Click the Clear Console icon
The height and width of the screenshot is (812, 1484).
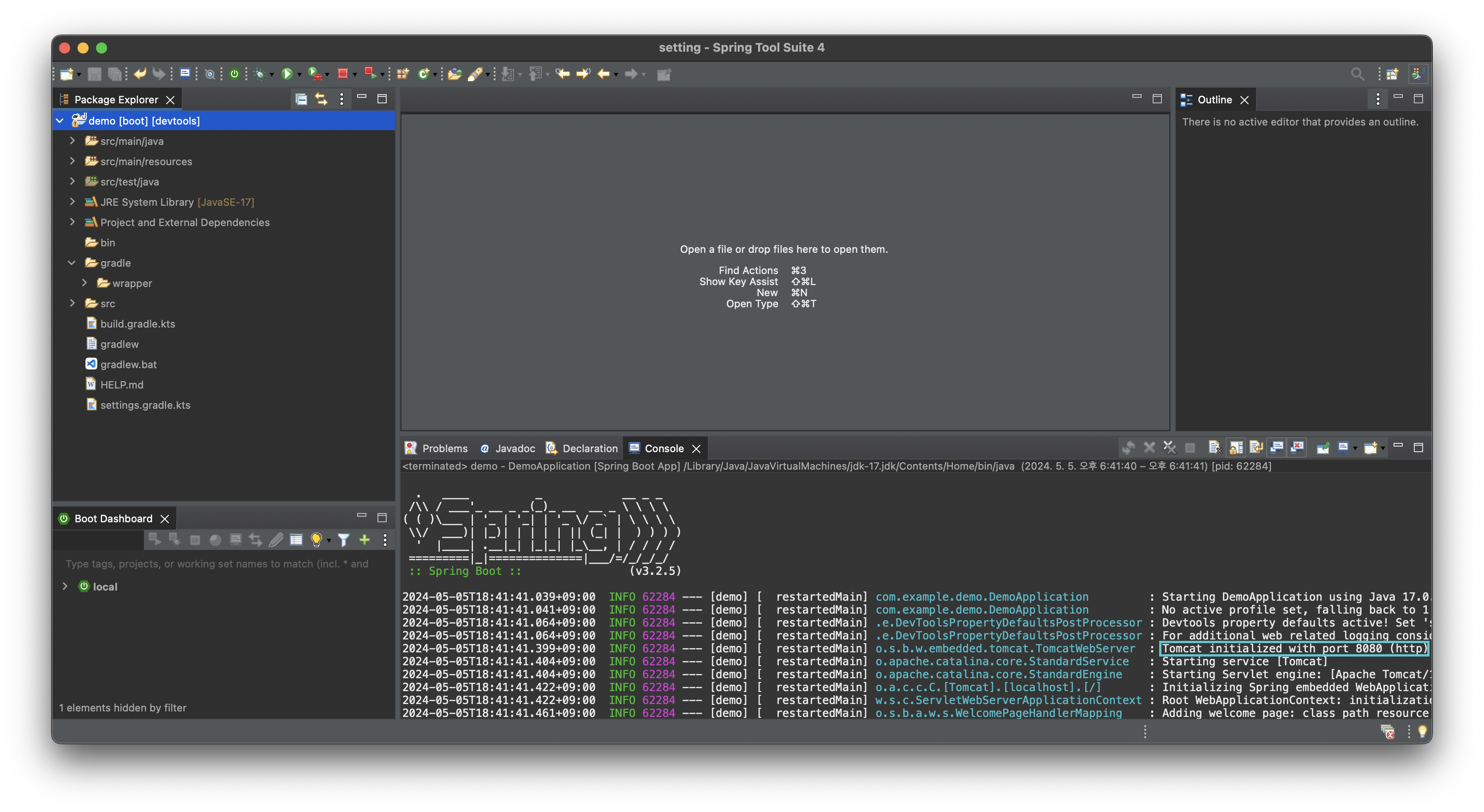click(x=1214, y=448)
